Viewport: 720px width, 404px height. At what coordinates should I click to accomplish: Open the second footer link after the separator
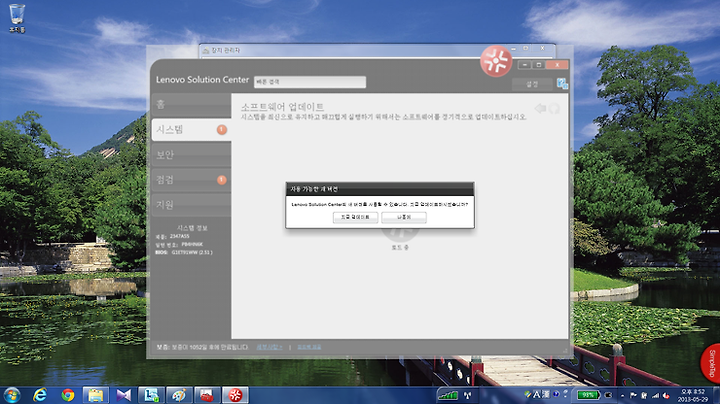[x=309, y=347]
